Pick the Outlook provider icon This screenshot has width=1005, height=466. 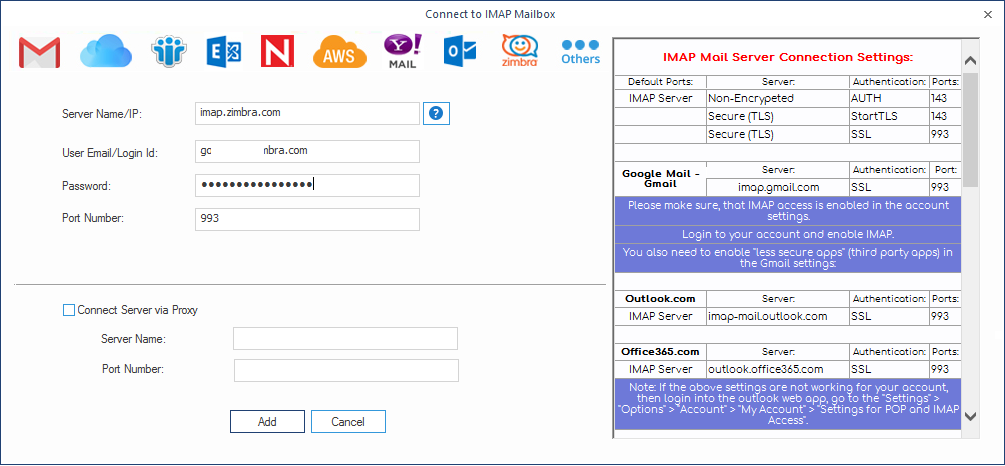460,51
